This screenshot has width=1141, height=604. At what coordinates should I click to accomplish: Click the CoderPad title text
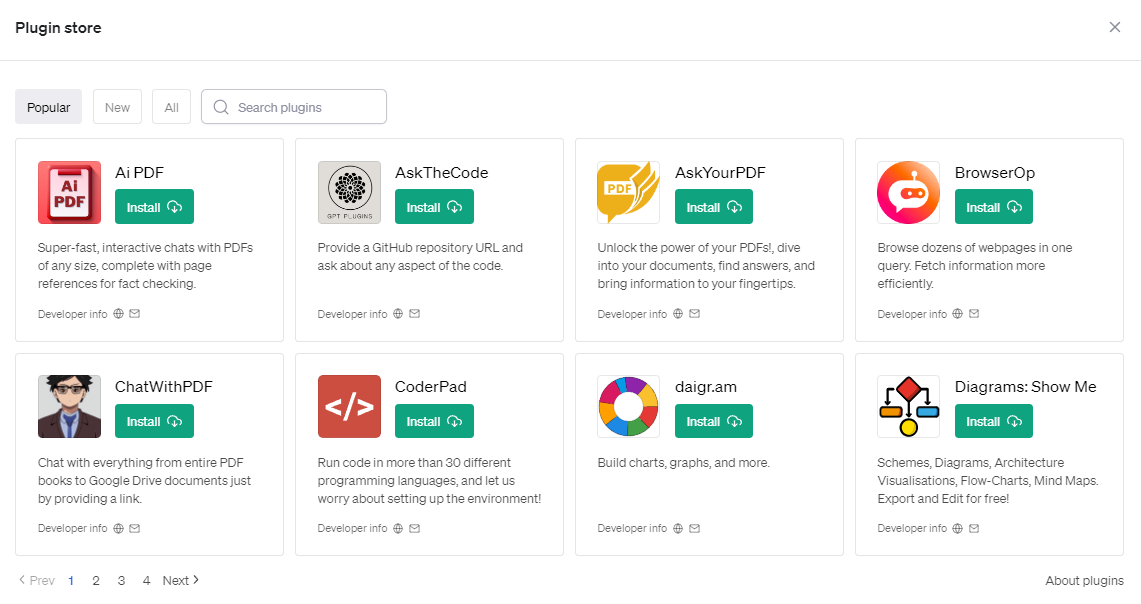(x=431, y=386)
